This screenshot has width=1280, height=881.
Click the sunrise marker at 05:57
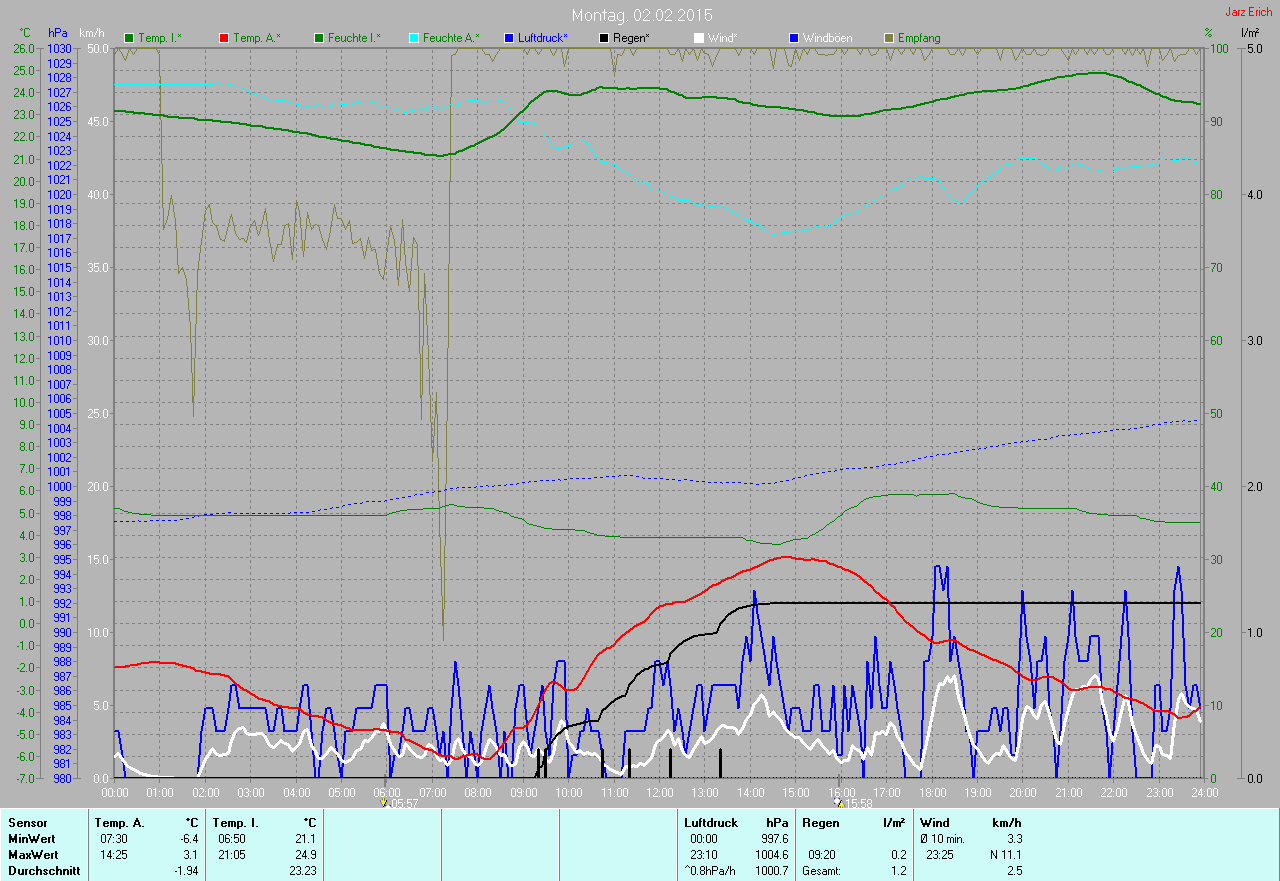384,802
